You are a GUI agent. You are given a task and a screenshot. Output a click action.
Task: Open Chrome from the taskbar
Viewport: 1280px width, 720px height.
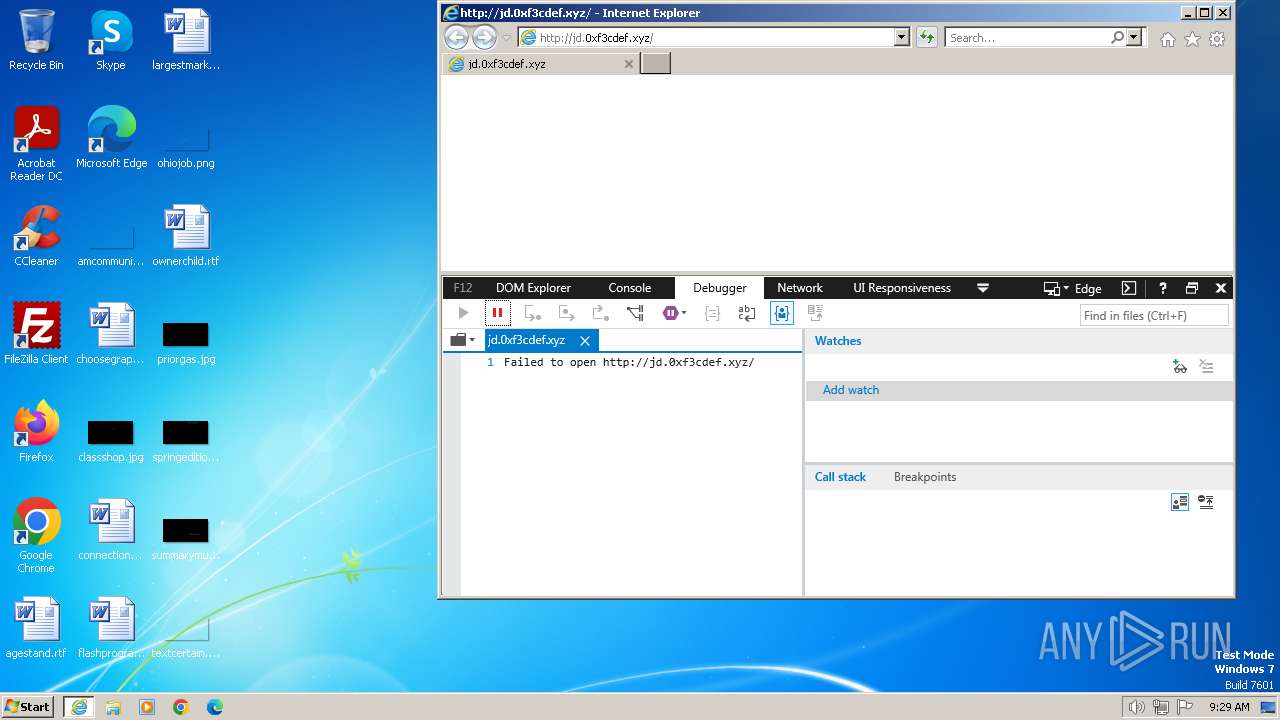(181, 707)
